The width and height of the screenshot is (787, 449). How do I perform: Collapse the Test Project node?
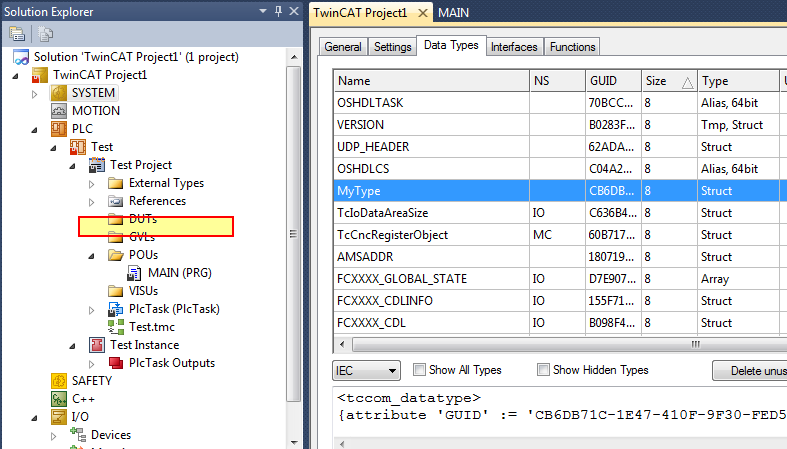click(72, 166)
